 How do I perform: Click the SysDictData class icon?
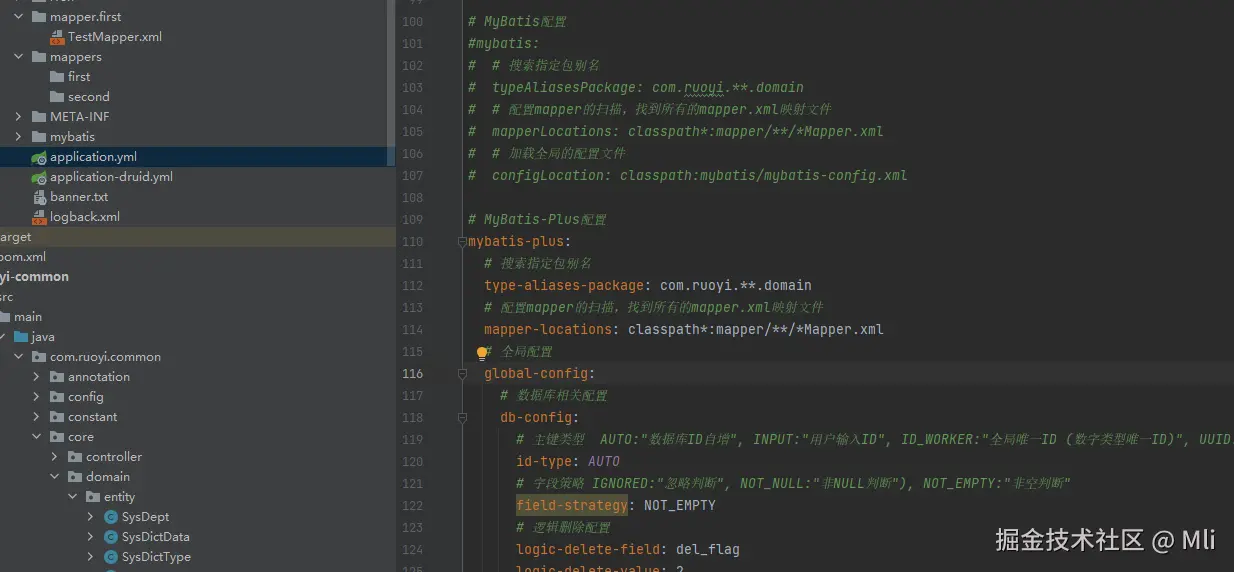point(111,537)
